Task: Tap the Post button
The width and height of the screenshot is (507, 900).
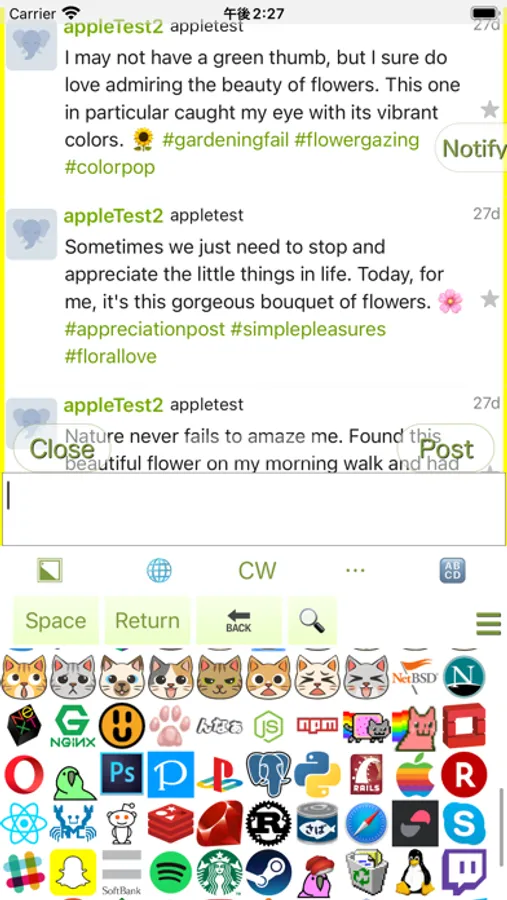Action: pos(446,449)
